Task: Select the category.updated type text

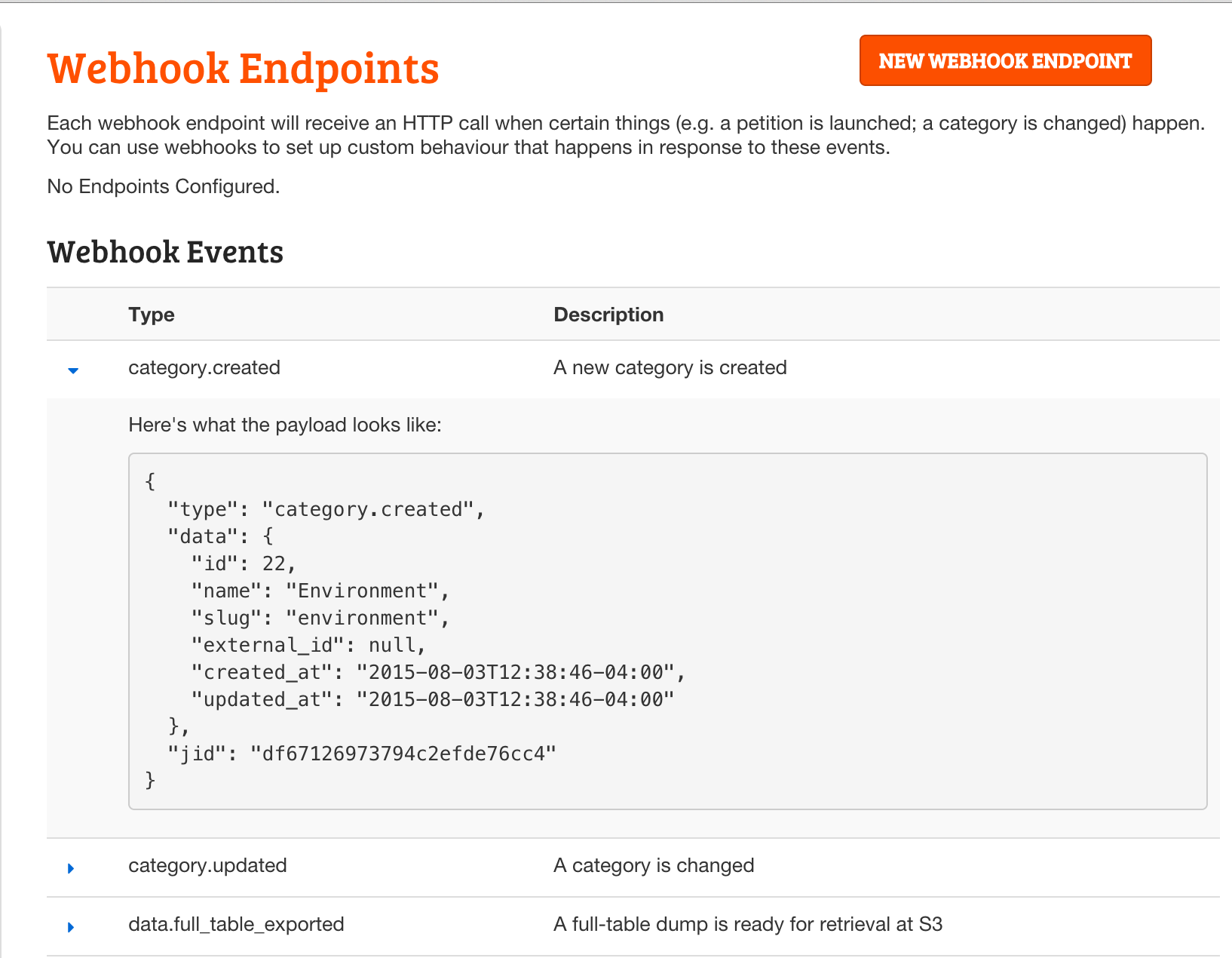Action: point(207,865)
